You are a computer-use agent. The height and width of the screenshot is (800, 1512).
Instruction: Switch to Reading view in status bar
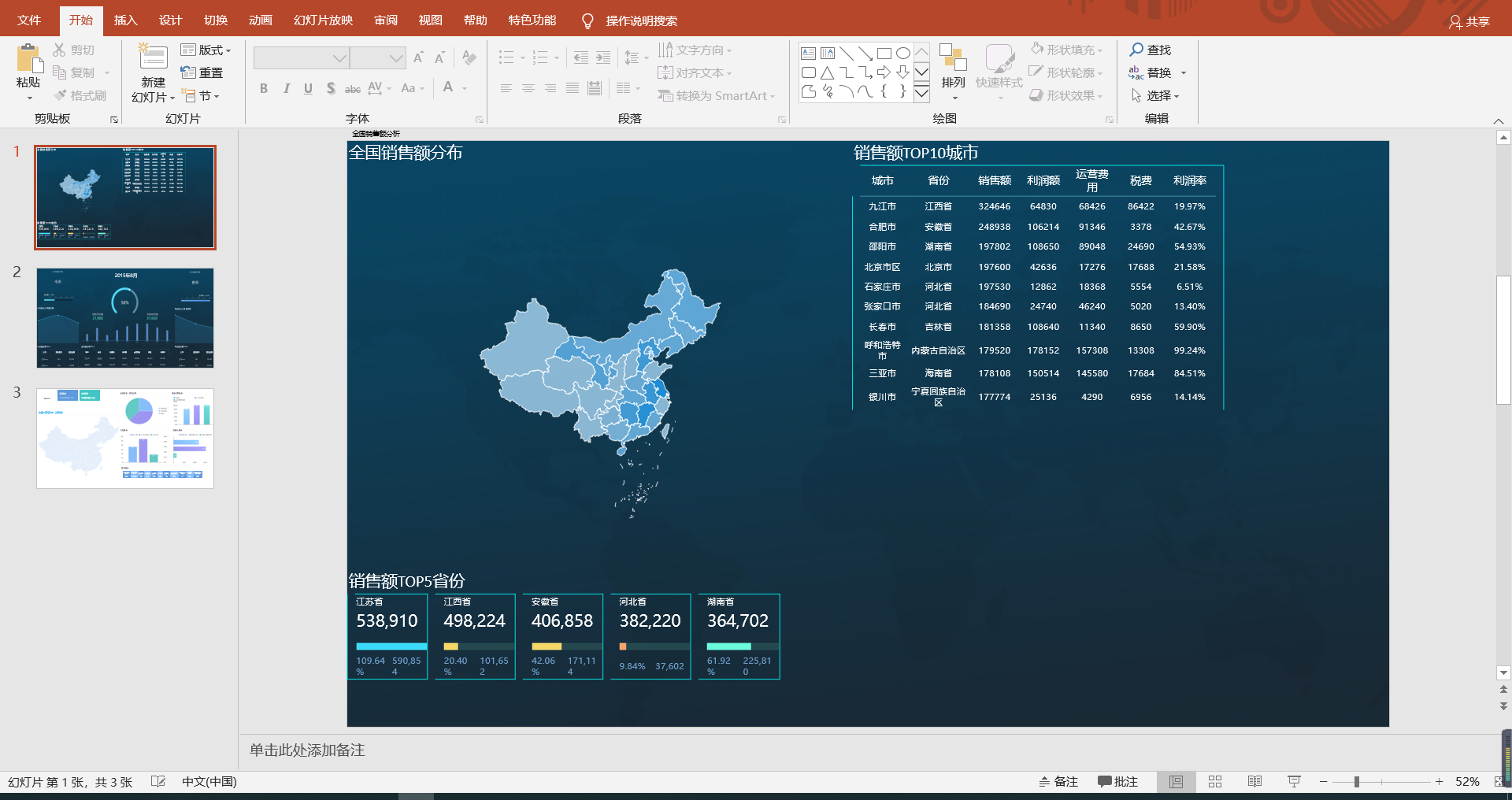pos(1254,781)
